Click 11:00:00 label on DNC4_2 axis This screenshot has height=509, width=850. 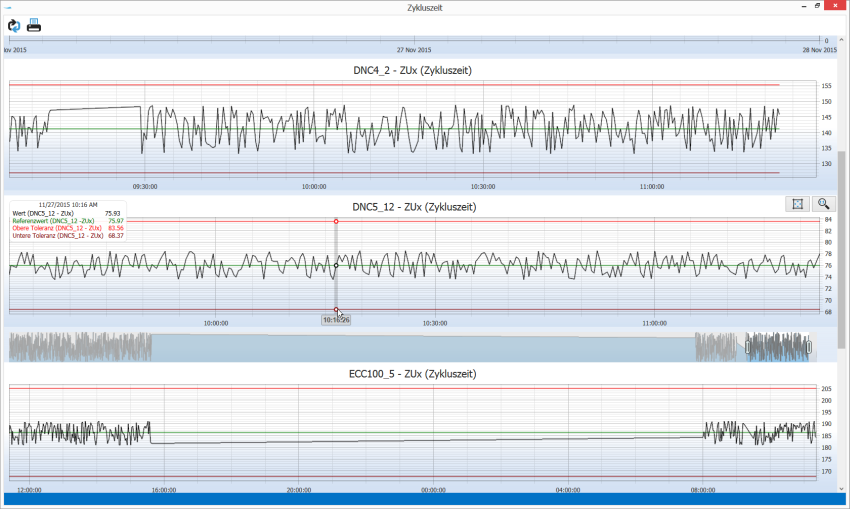tap(652, 186)
